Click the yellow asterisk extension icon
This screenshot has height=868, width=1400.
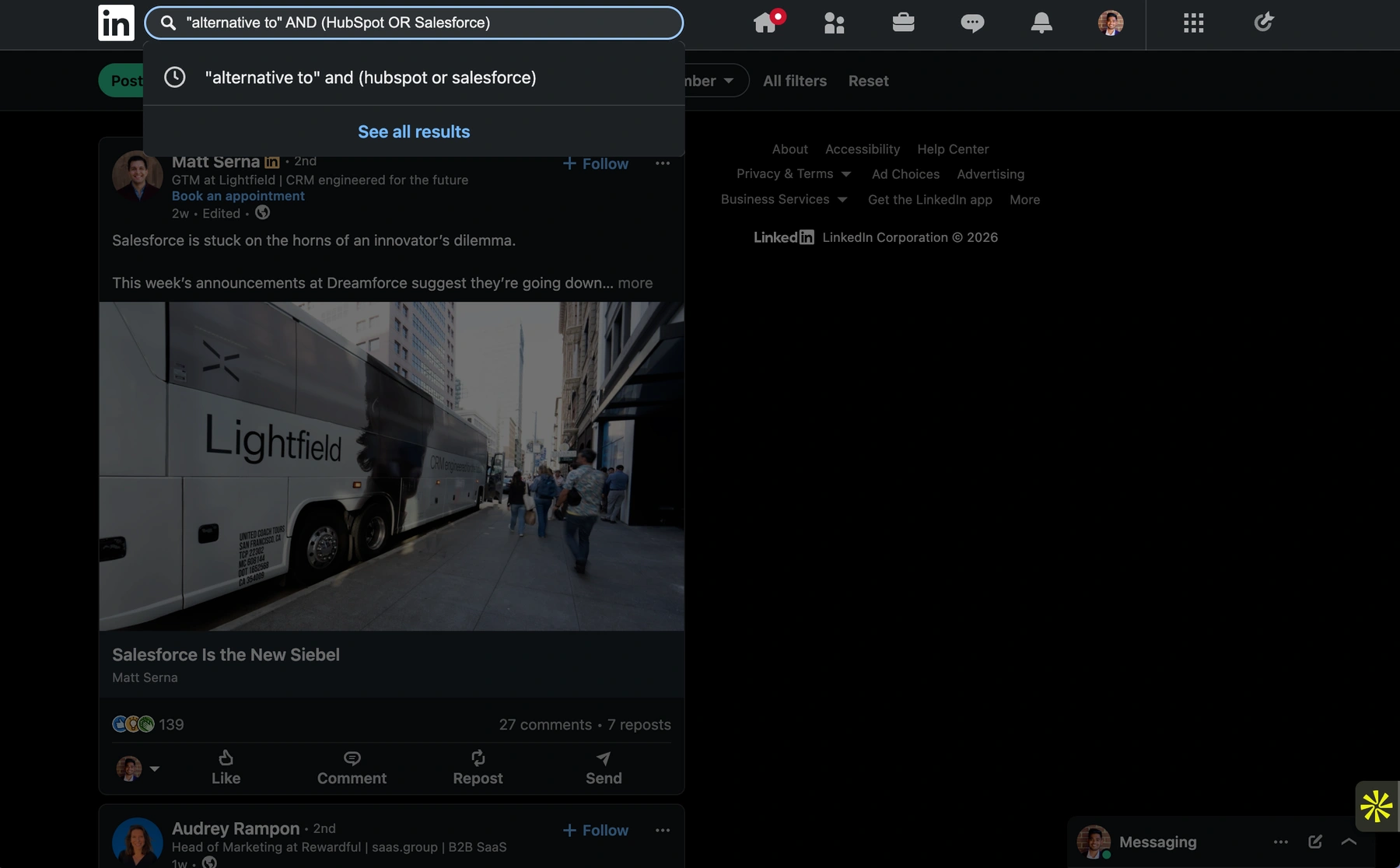[1376, 806]
